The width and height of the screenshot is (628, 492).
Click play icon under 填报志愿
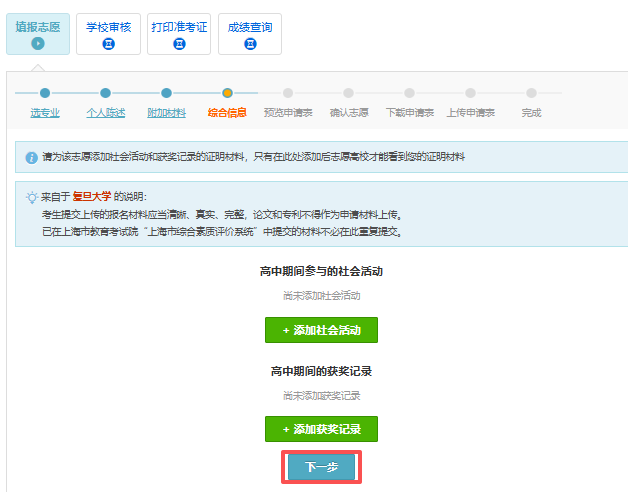click(x=38, y=43)
